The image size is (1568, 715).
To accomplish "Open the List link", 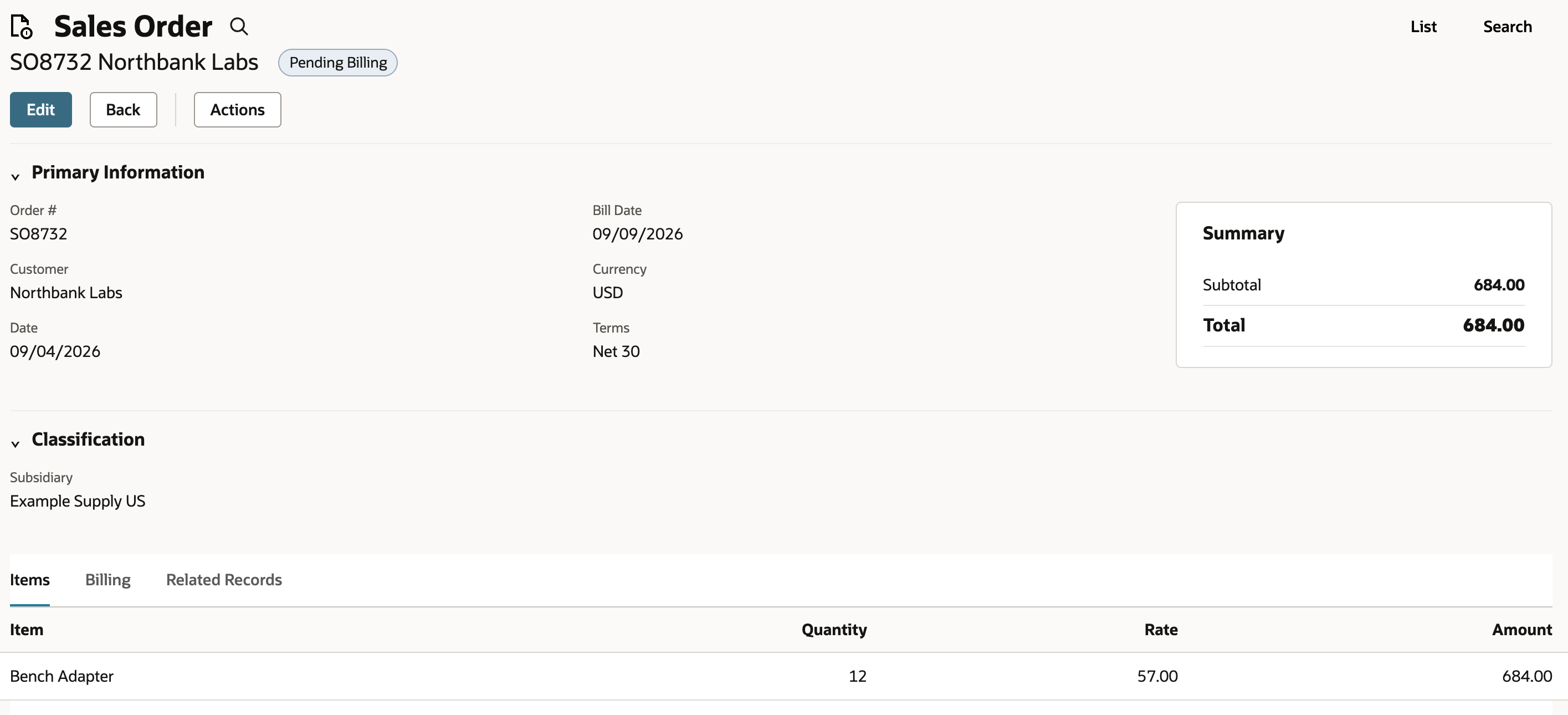I will pos(1423,27).
